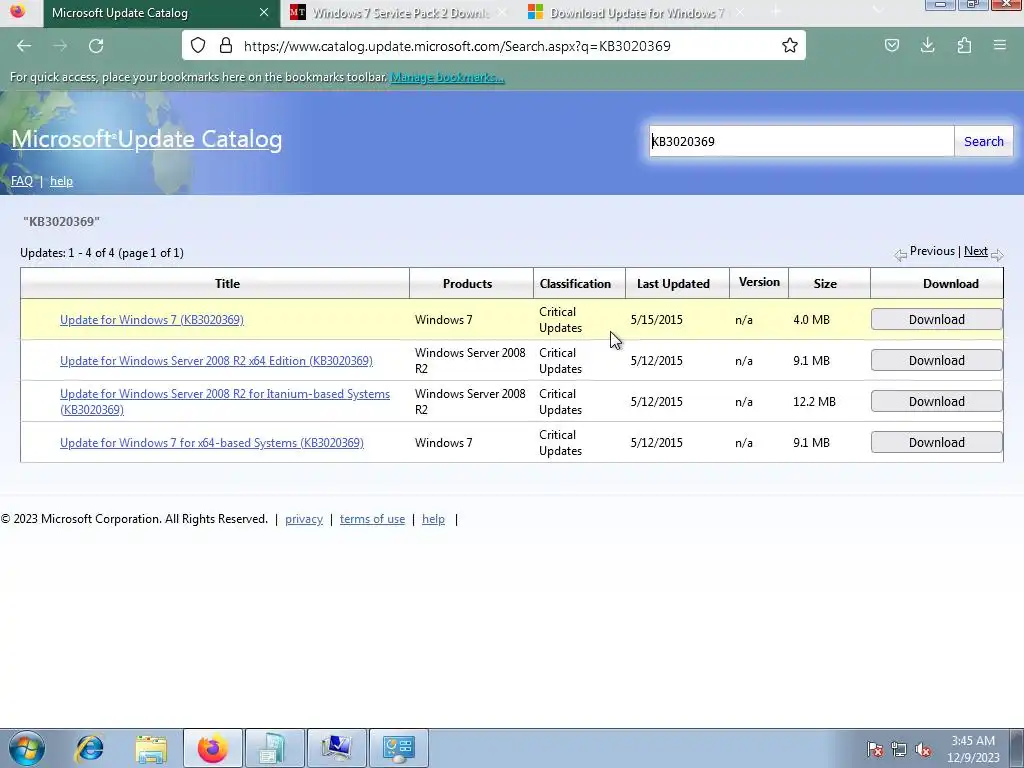Open muted volume tray icon
Viewport: 1024px width, 768px height.
(x=923, y=749)
